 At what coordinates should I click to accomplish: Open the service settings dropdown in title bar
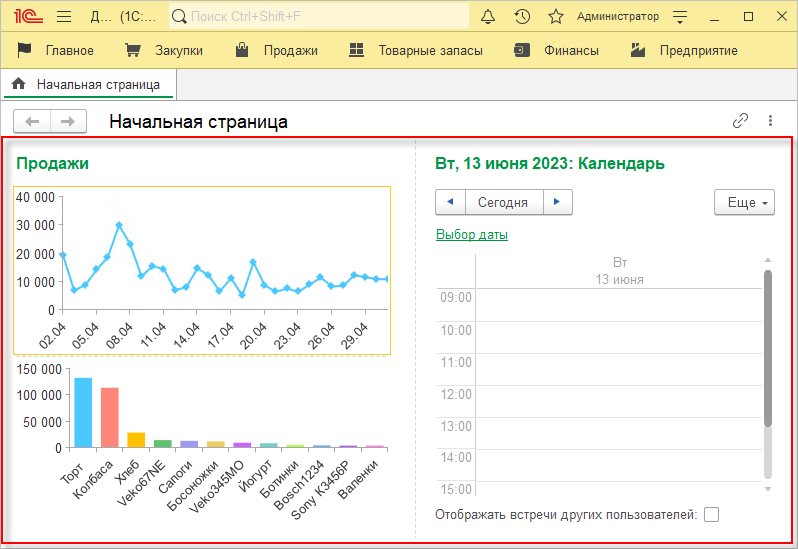click(680, 17)
